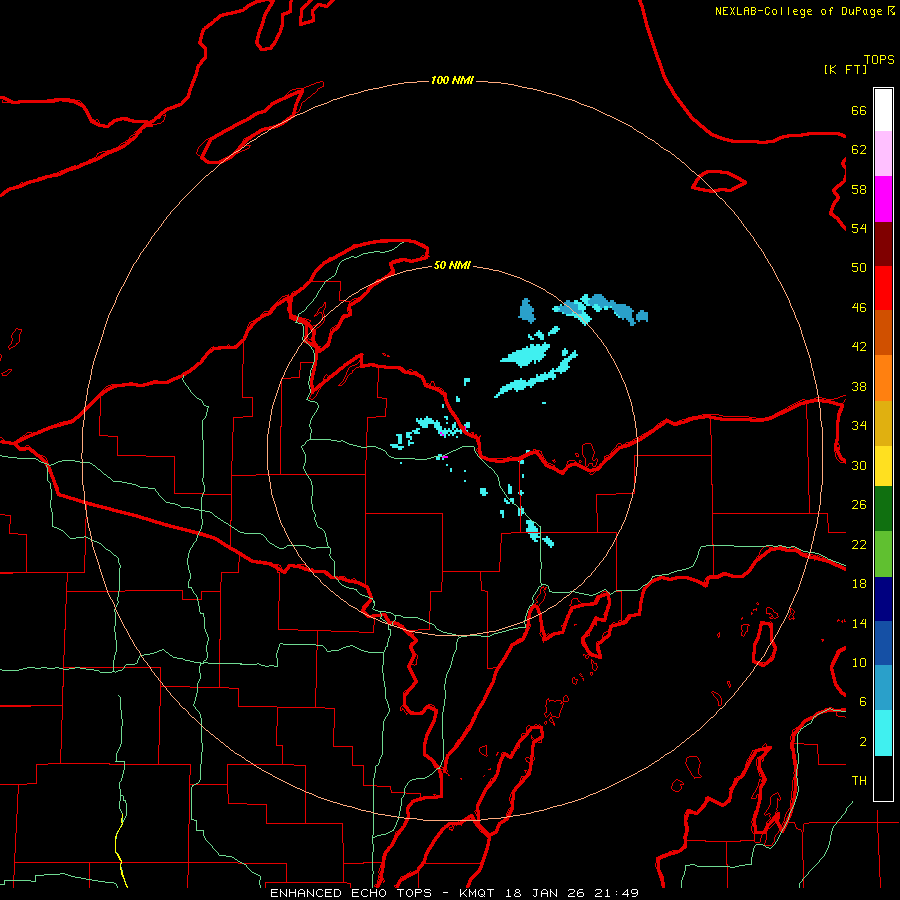Click the 50 NMI range ring label
Image resolution: width=900 pixels, height=900 pixels.
pos(452,265)
